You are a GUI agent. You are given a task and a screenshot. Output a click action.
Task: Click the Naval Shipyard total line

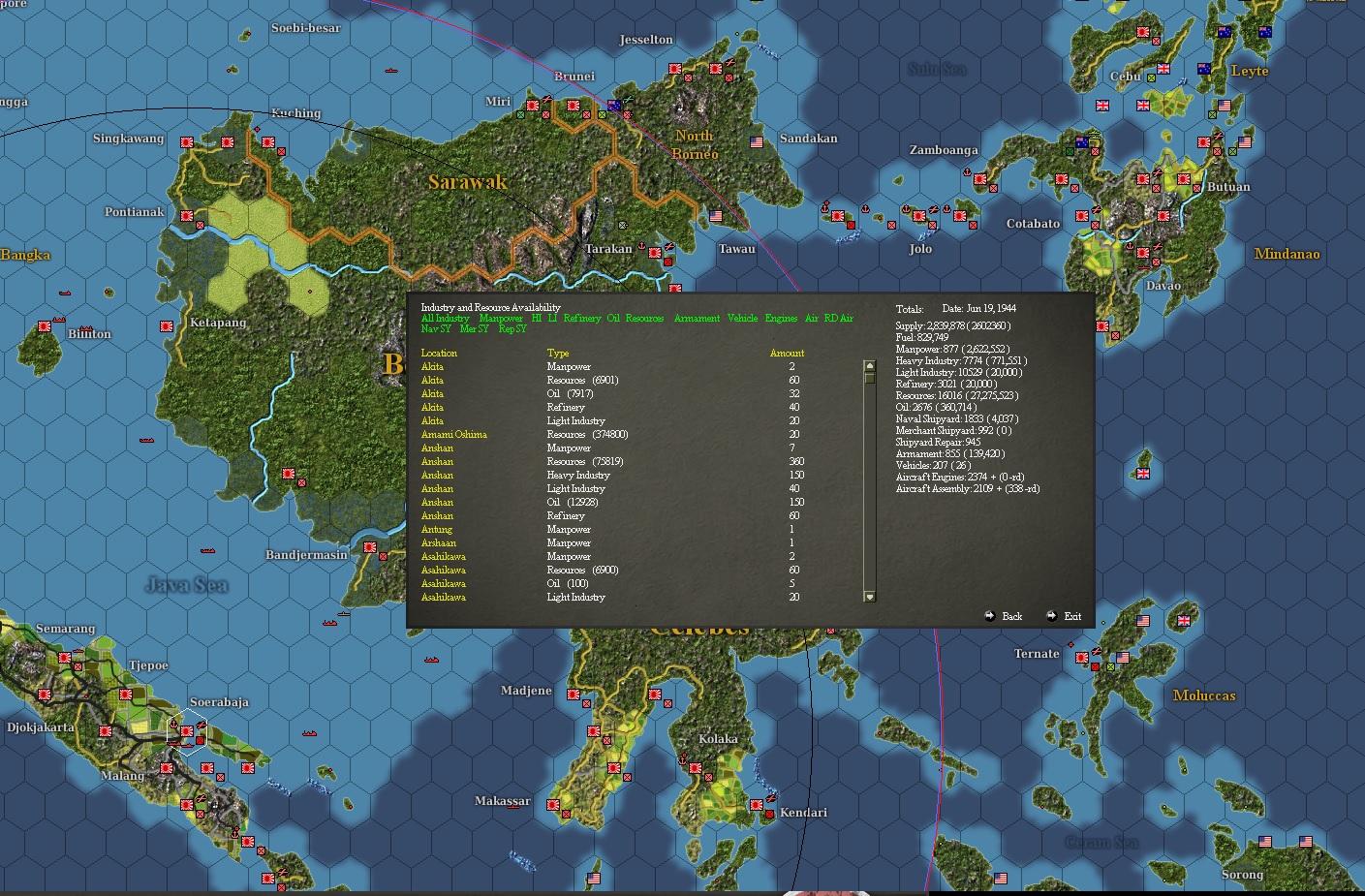coord(957,418)
